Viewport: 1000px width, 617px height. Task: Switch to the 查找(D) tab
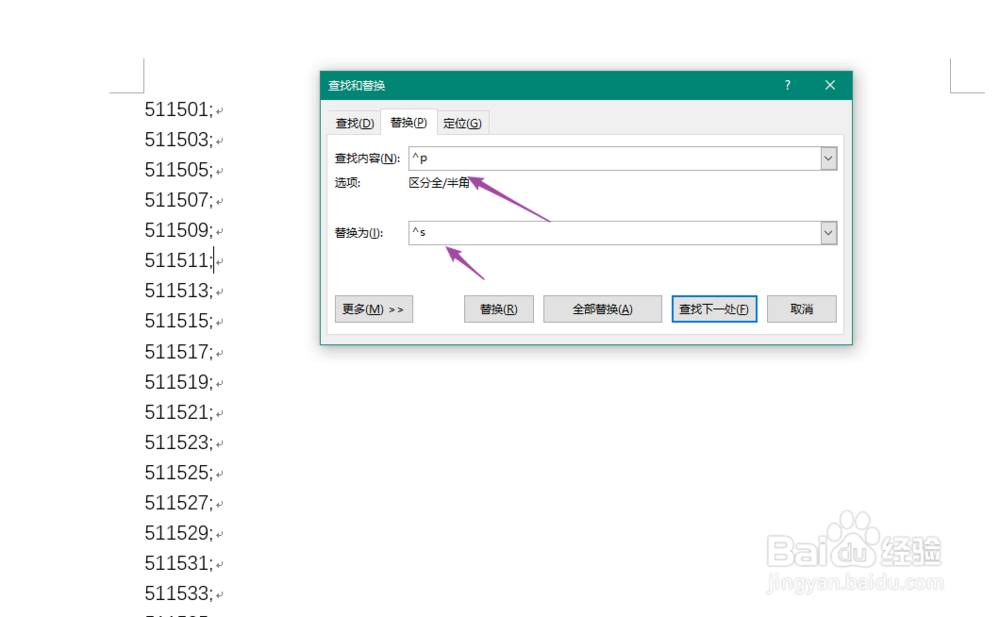pyautogui.click(x=355, y=123)
